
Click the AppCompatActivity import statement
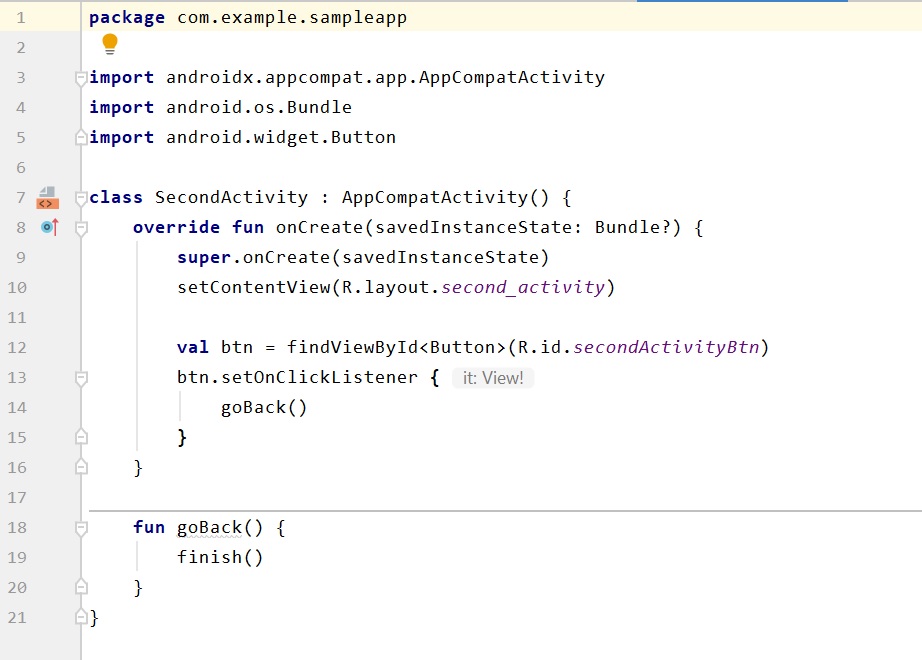[384, 78]
